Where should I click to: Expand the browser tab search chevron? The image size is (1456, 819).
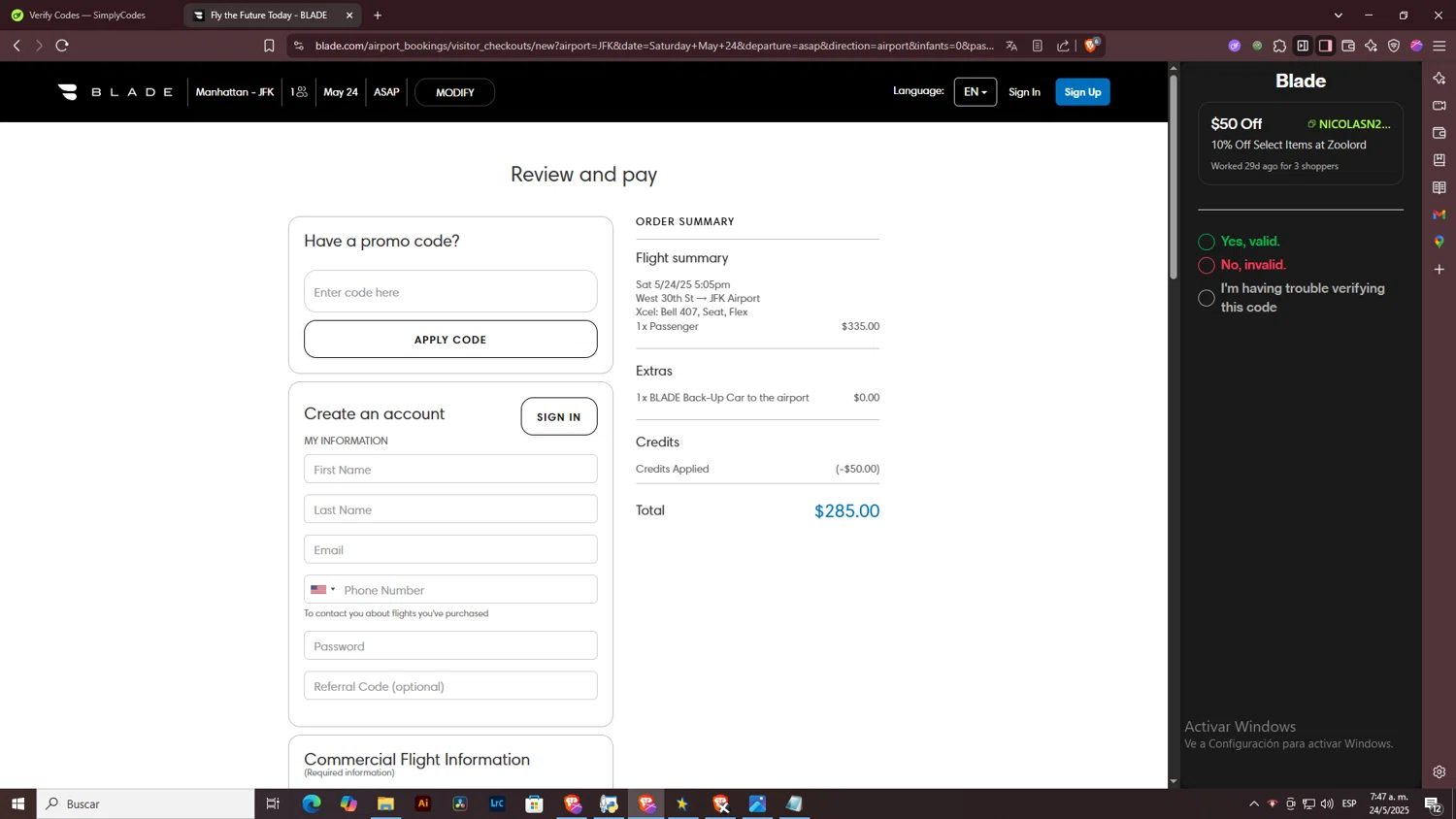point(1339,16)
